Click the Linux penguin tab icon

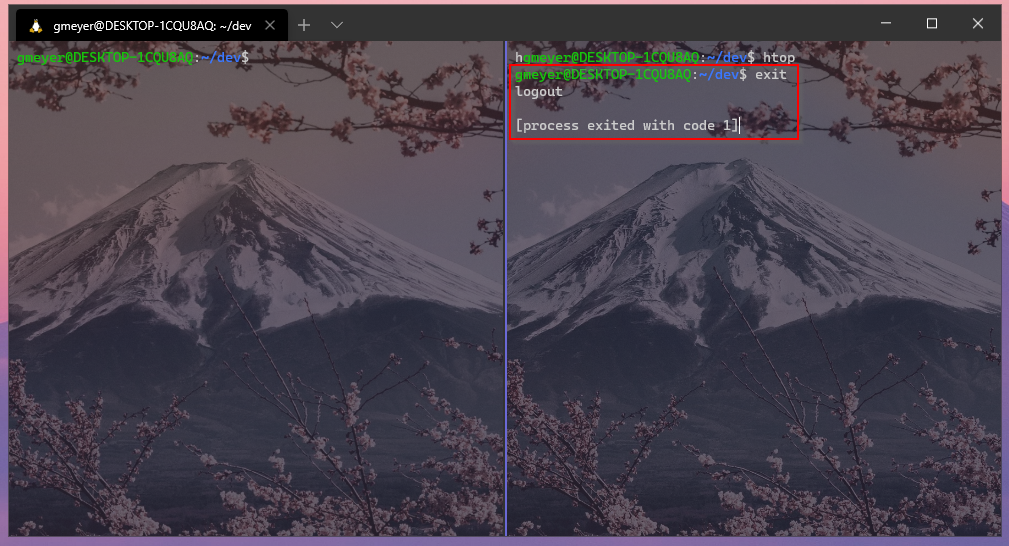click(36, 26)
